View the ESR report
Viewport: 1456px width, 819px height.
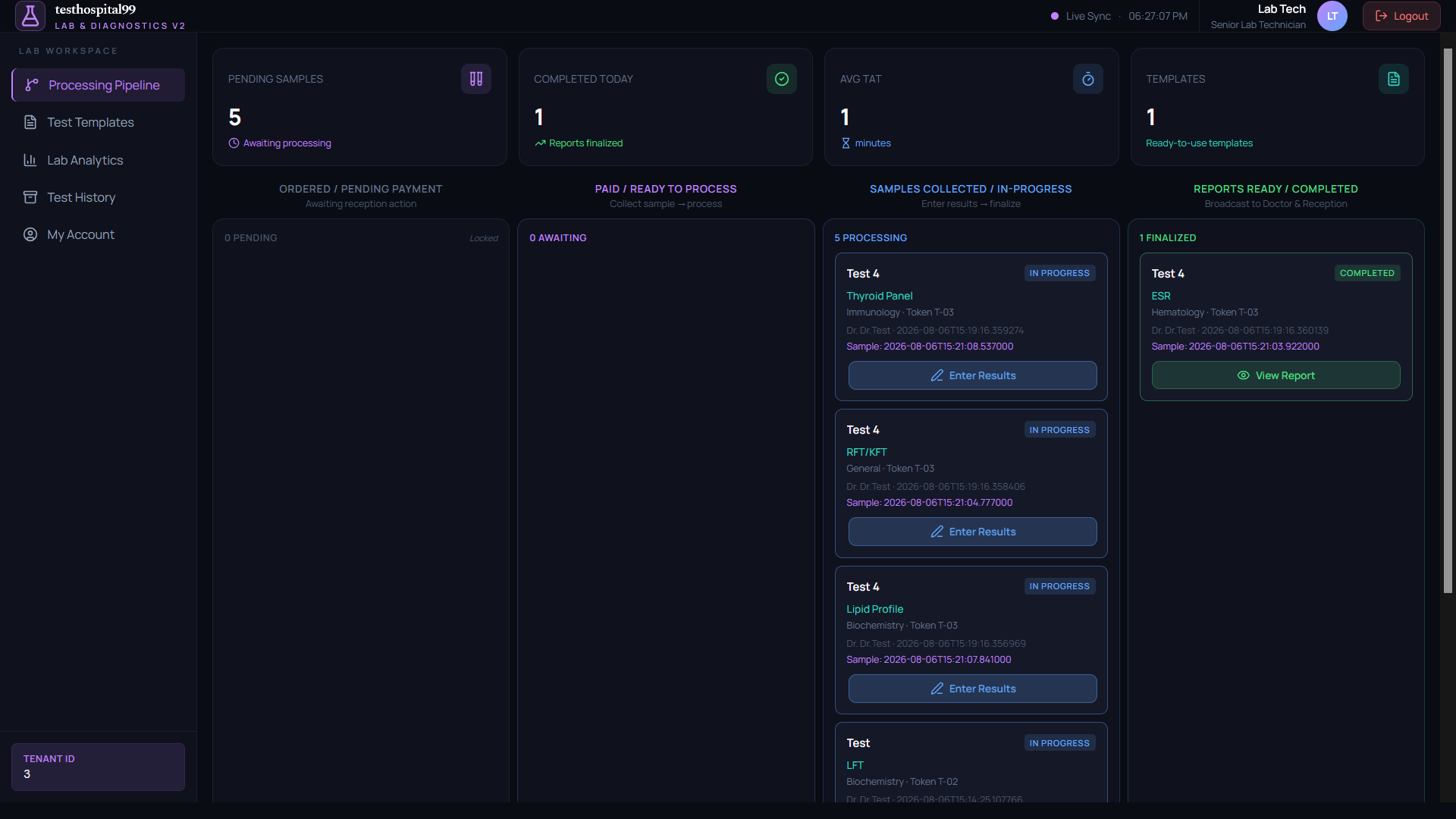tap(1276, 375)
